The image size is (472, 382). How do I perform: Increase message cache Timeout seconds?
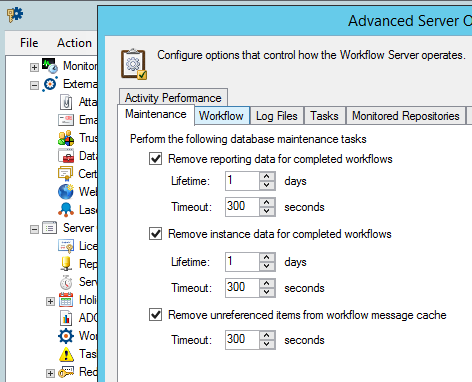[267, 335]
